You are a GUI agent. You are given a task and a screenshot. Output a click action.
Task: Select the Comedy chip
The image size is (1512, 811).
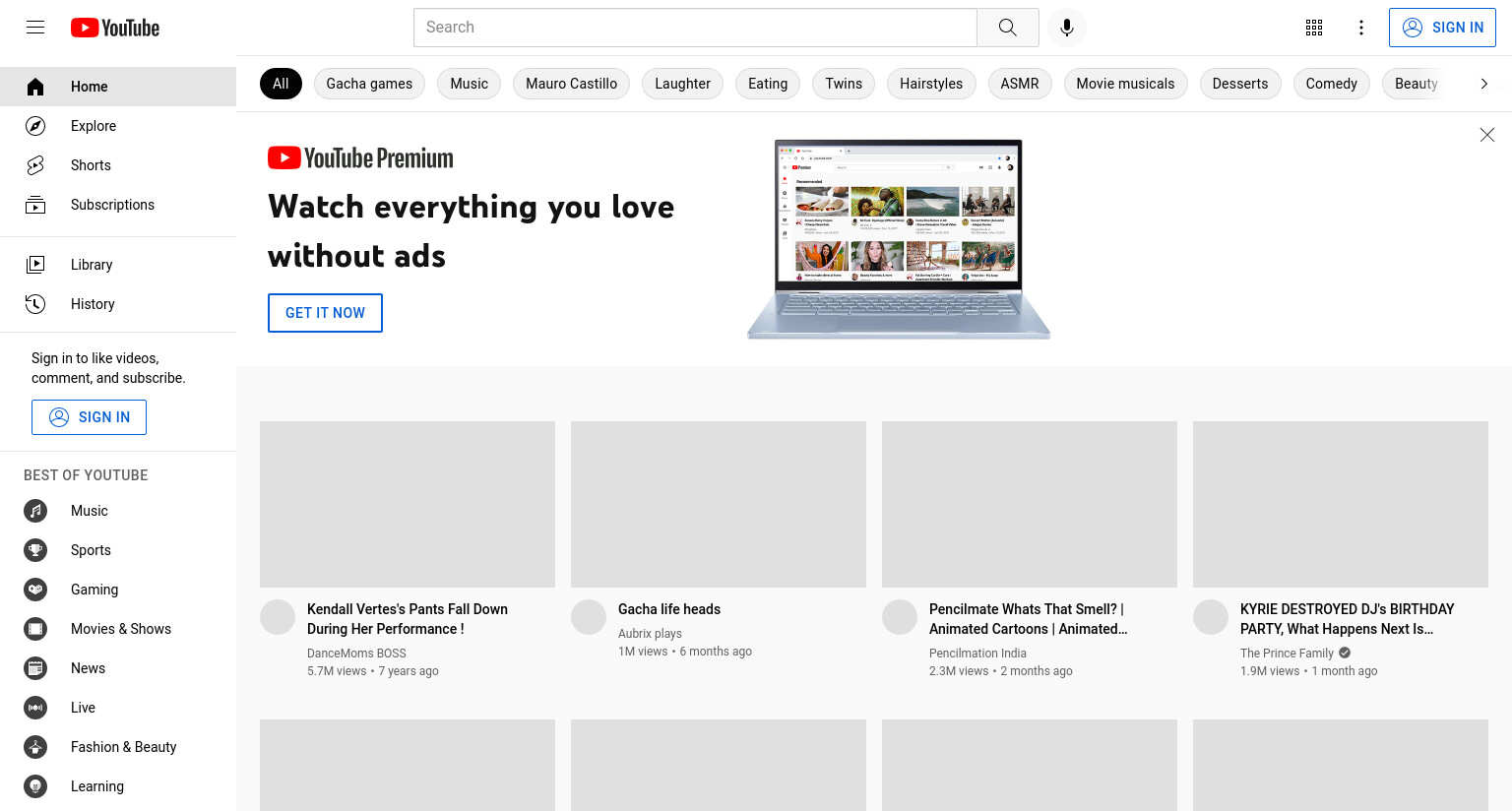[1332, 84]
